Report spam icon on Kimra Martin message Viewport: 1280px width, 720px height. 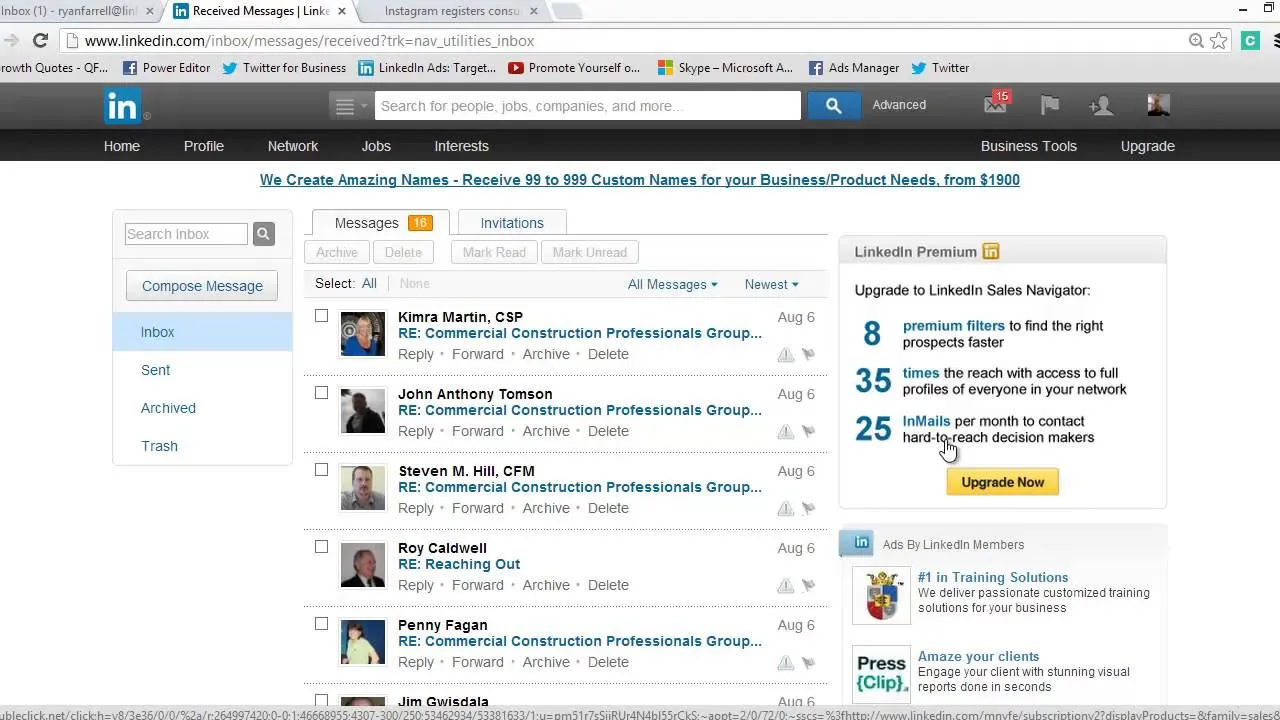click(786, 354)
